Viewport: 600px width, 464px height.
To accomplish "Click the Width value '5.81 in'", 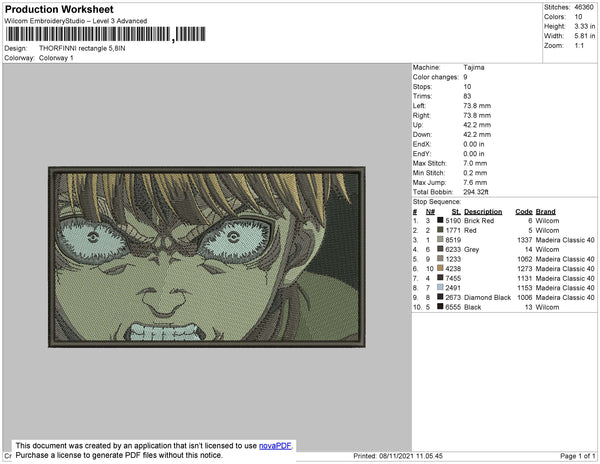I will click(584, 36).
